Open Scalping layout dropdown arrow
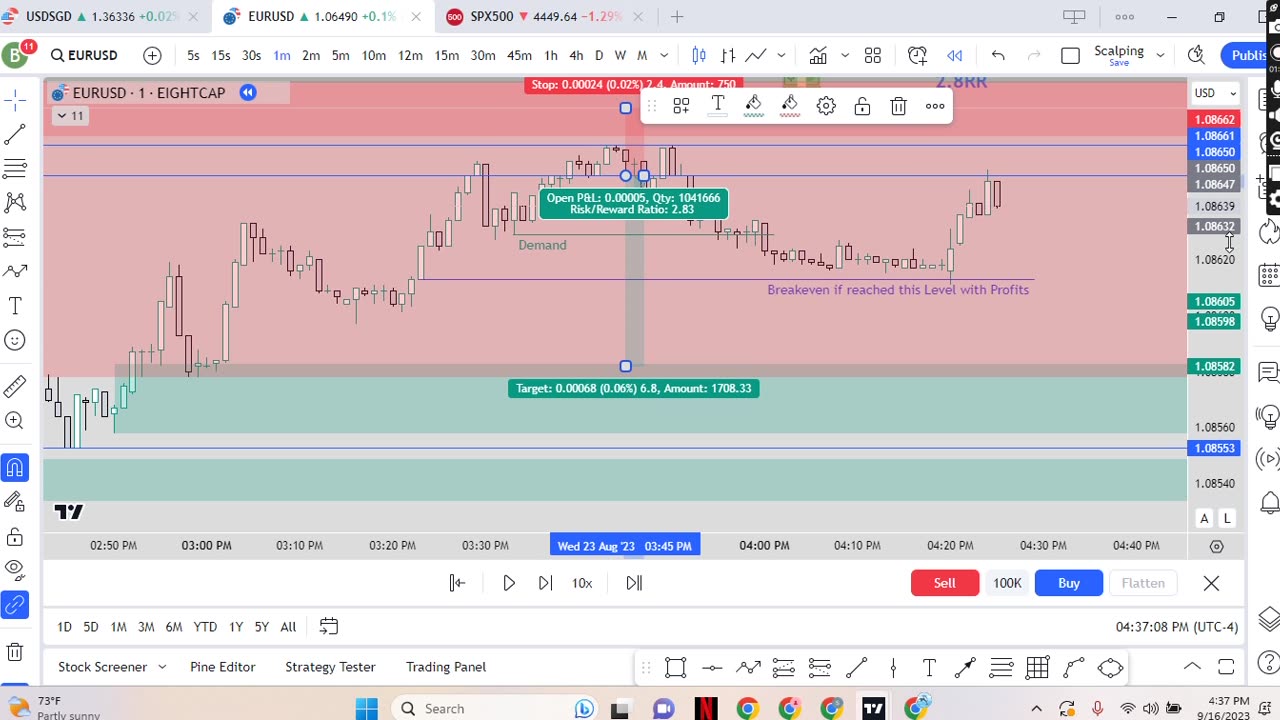The height and width of the screenshot is (720, 1280). 1160,55
